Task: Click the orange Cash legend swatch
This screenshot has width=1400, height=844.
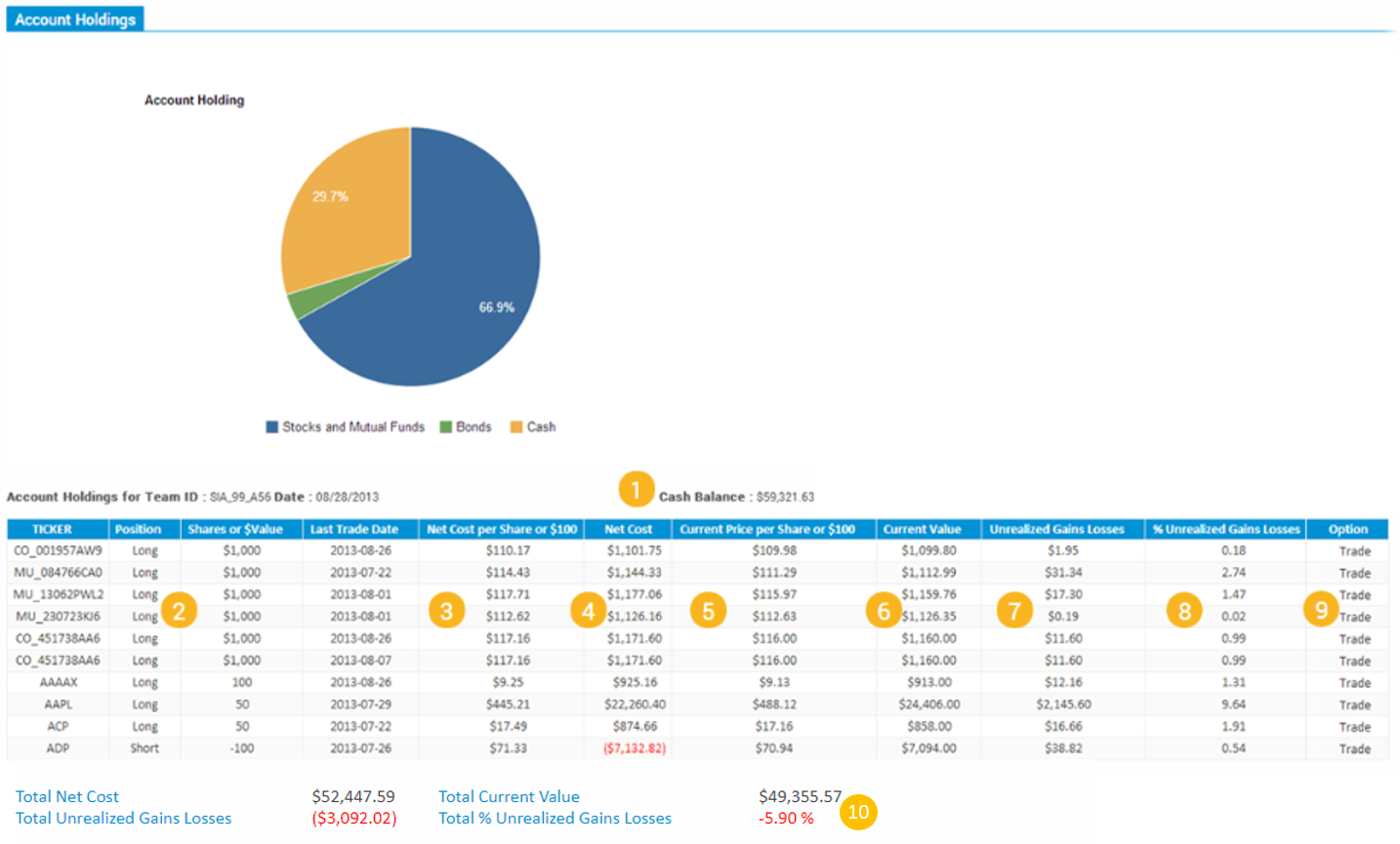Action: 516,427
